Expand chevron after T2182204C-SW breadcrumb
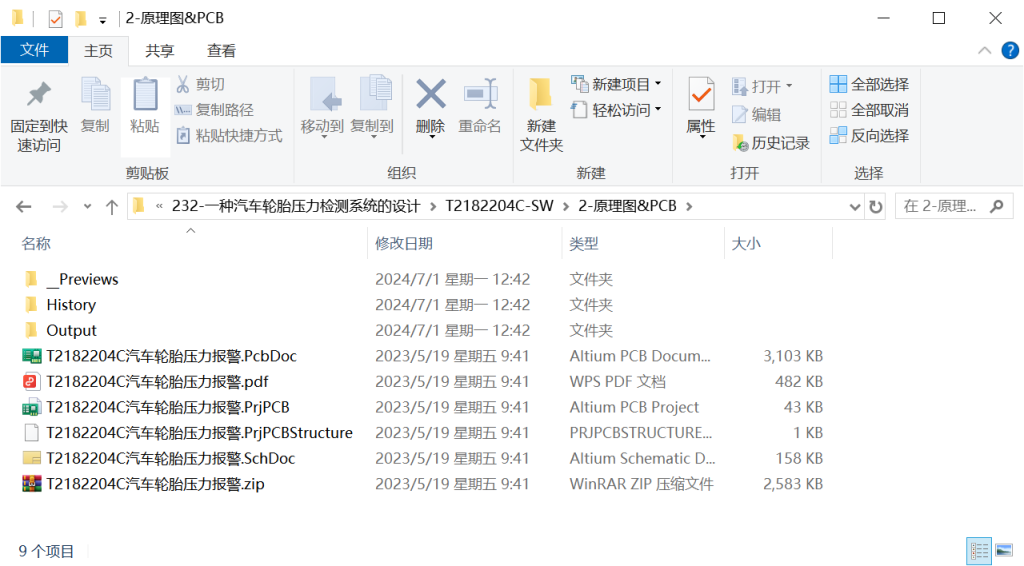The height and width of the screenshot is (566, 1024). click(566, 206)
